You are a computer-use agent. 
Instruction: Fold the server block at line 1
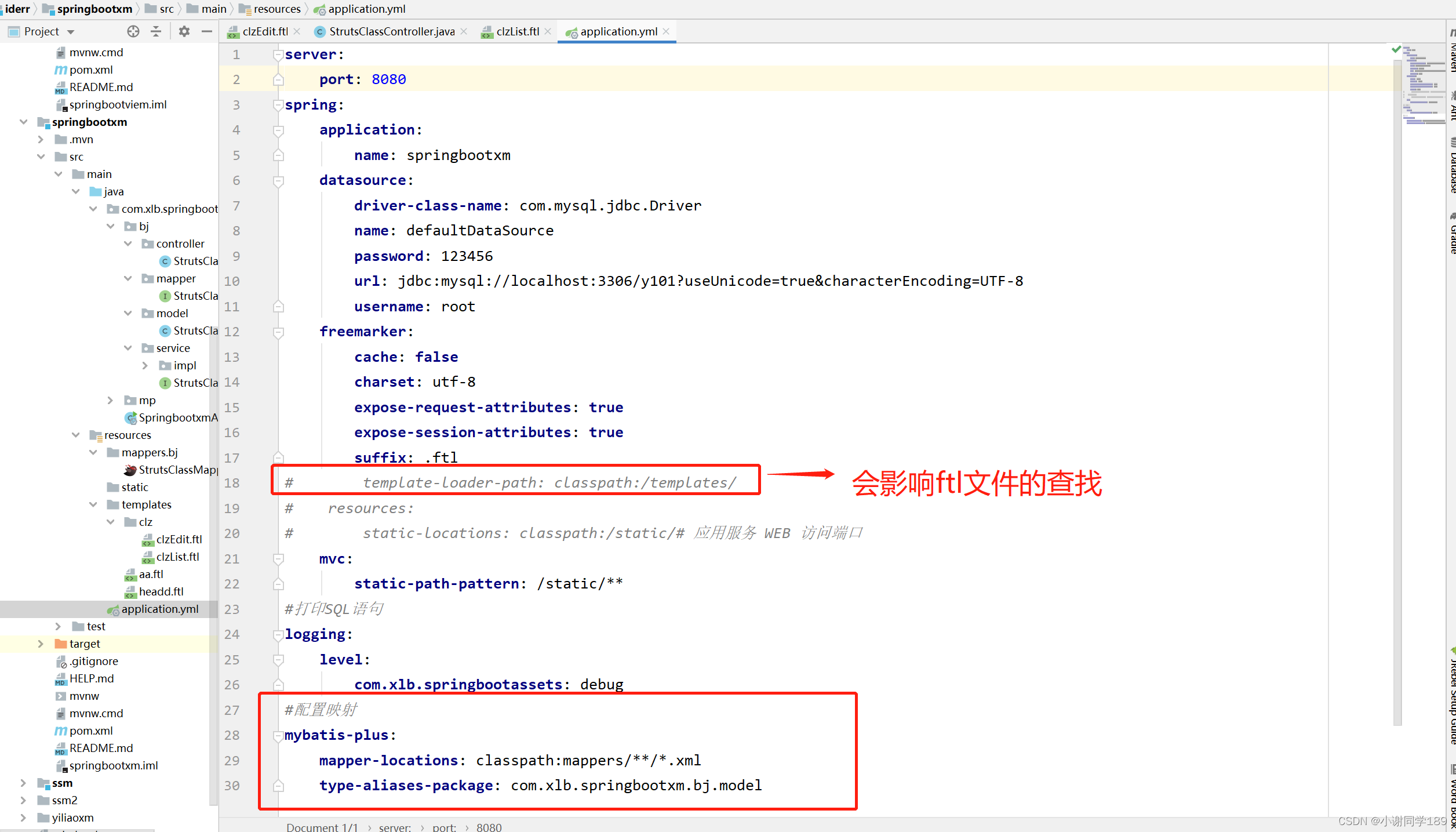point(278,55)
